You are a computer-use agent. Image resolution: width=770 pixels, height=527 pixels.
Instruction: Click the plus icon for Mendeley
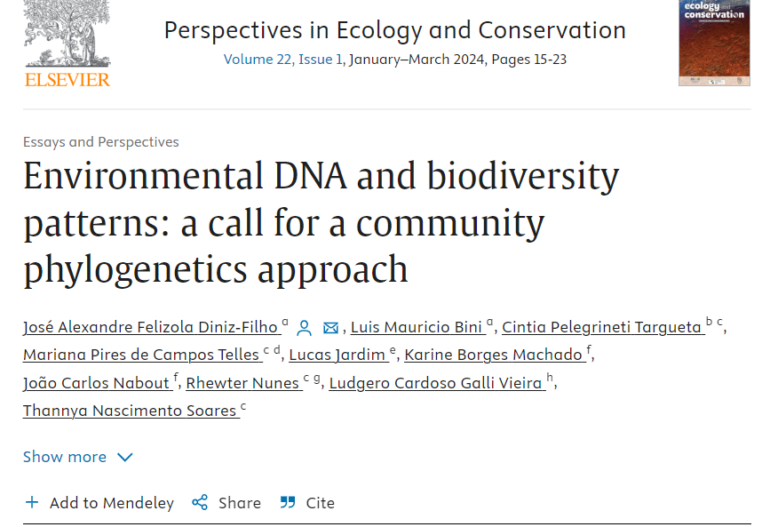32,503
